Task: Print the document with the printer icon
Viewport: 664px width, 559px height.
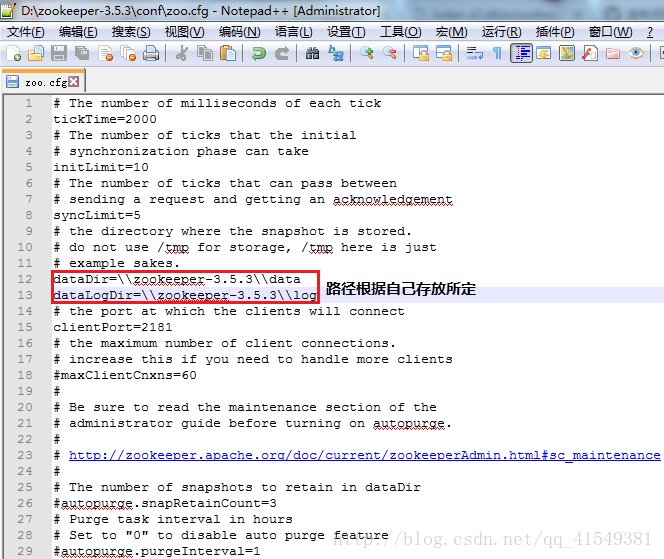Action: point(151,53)
